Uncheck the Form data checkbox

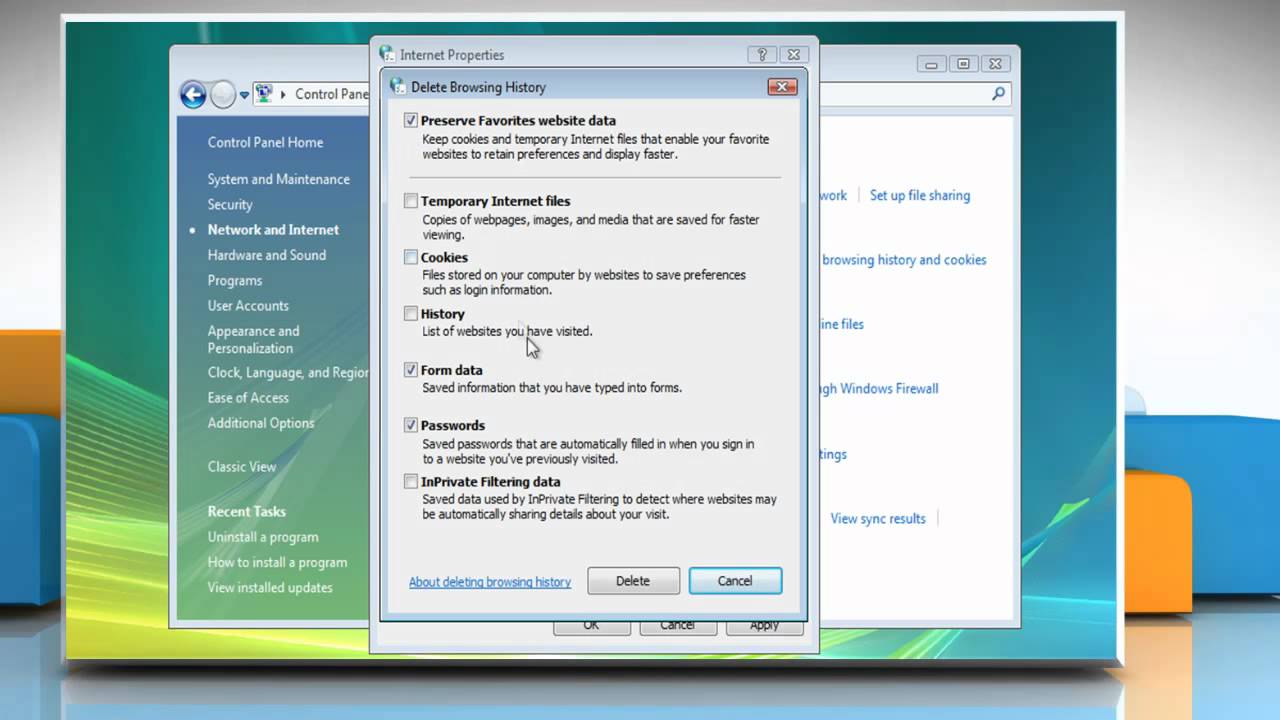point(411,369)
